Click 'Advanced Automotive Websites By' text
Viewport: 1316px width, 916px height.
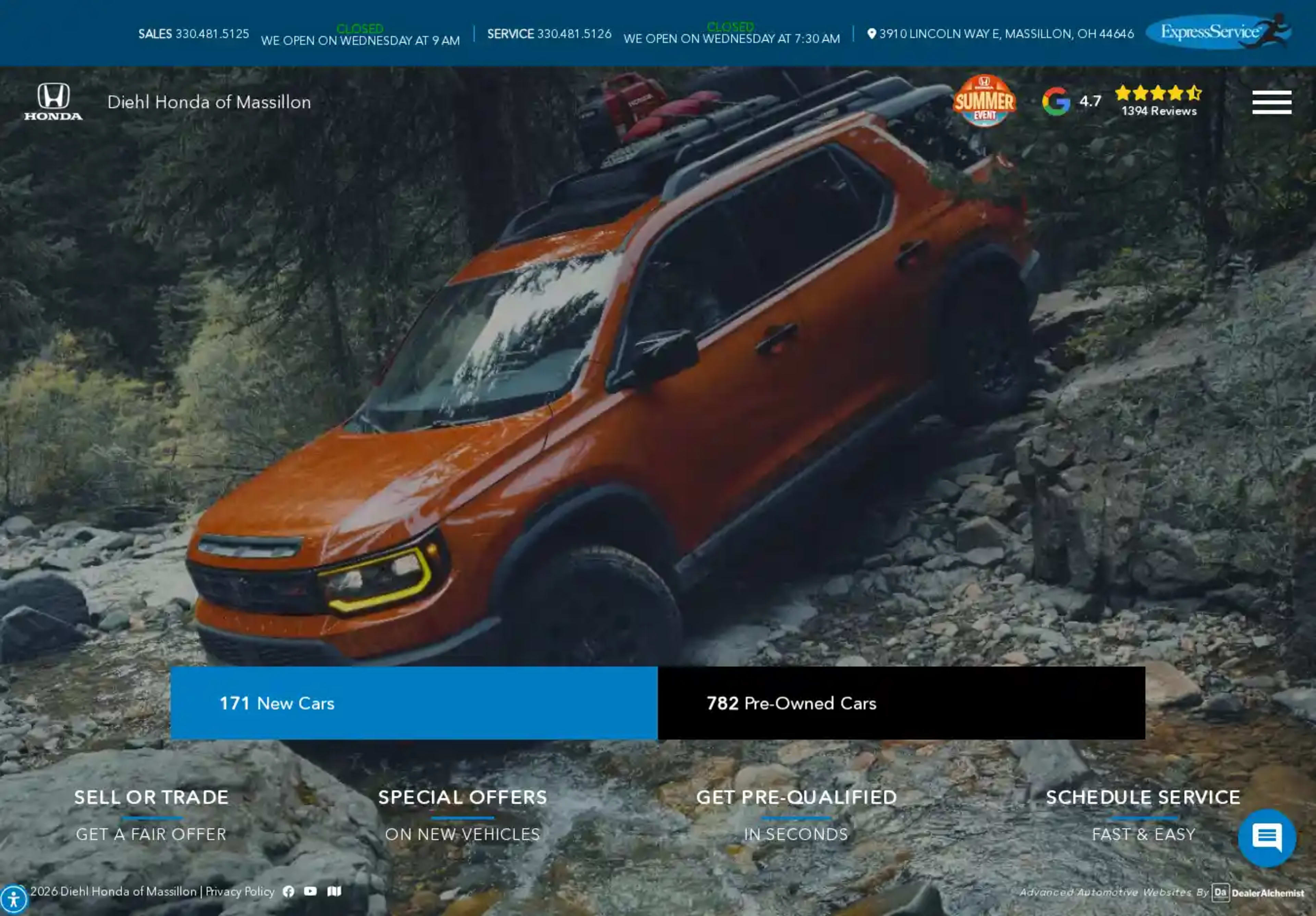coord(1114,892)
